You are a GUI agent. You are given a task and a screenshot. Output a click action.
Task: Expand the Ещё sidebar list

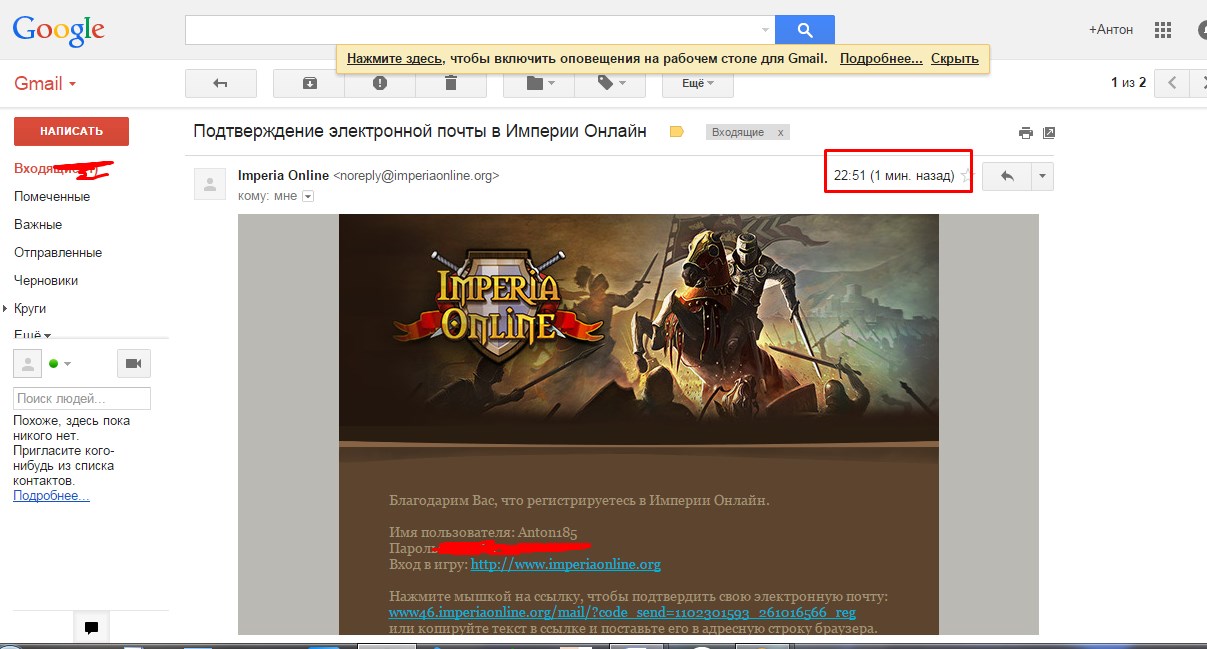(x=32, y=334)
